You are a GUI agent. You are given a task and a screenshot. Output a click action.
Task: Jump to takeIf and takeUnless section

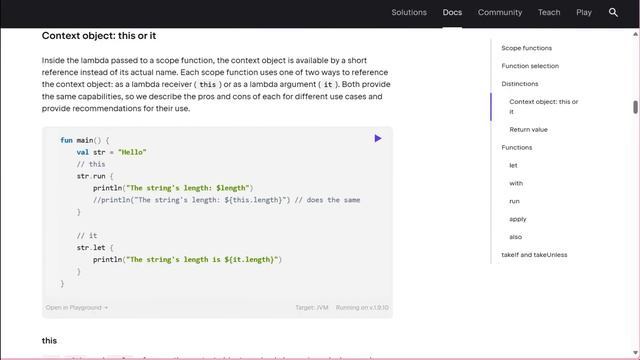[x=534, y=255]
